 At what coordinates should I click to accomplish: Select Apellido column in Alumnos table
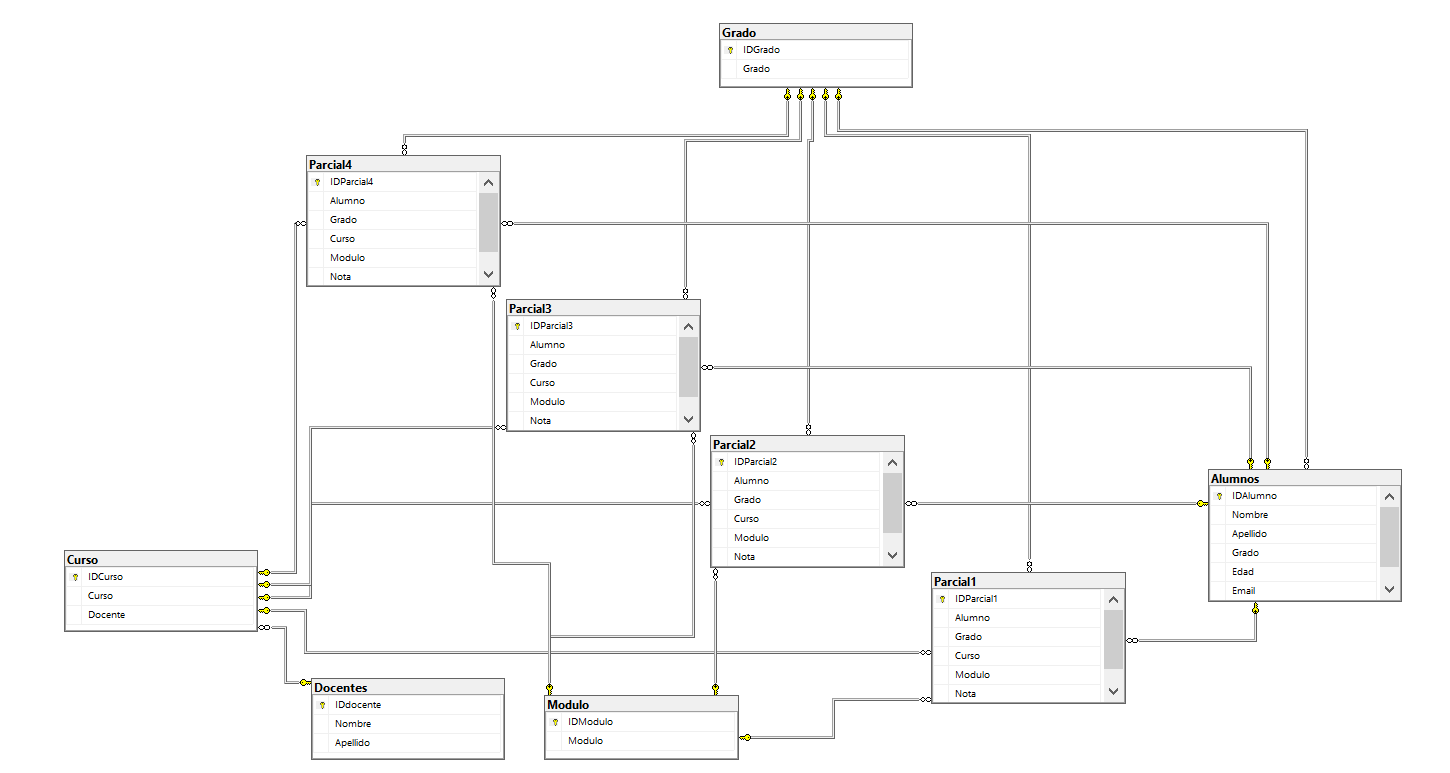[1295, 534]
